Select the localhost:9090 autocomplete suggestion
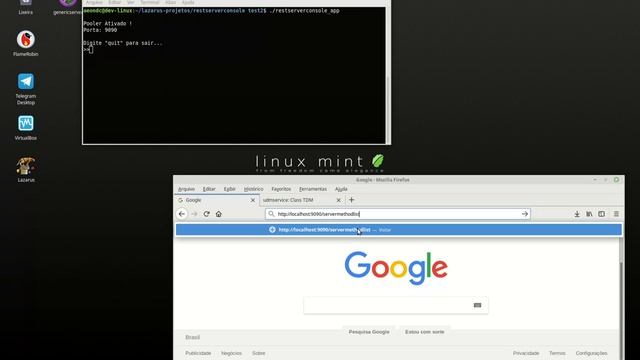Screen dimensions: 640x360 point(399,230)
